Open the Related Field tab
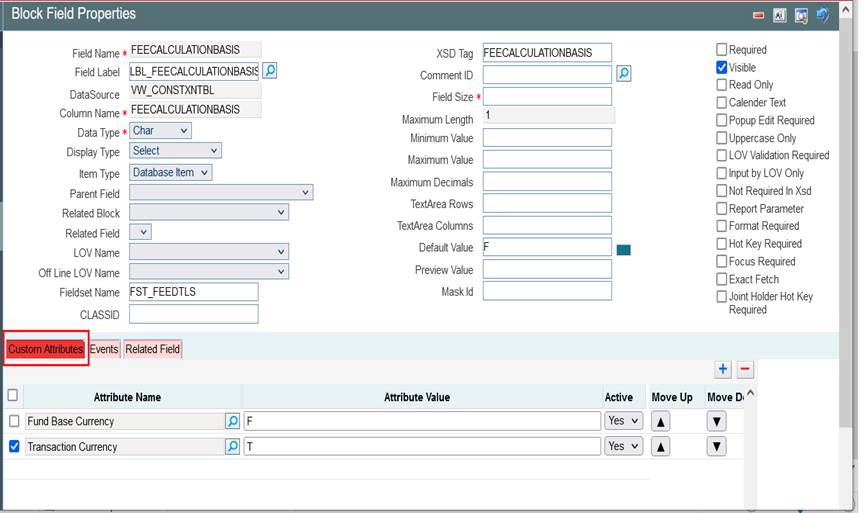Image resolution: width=864 pixels, height=513 pixels. [x=153, y=349]
